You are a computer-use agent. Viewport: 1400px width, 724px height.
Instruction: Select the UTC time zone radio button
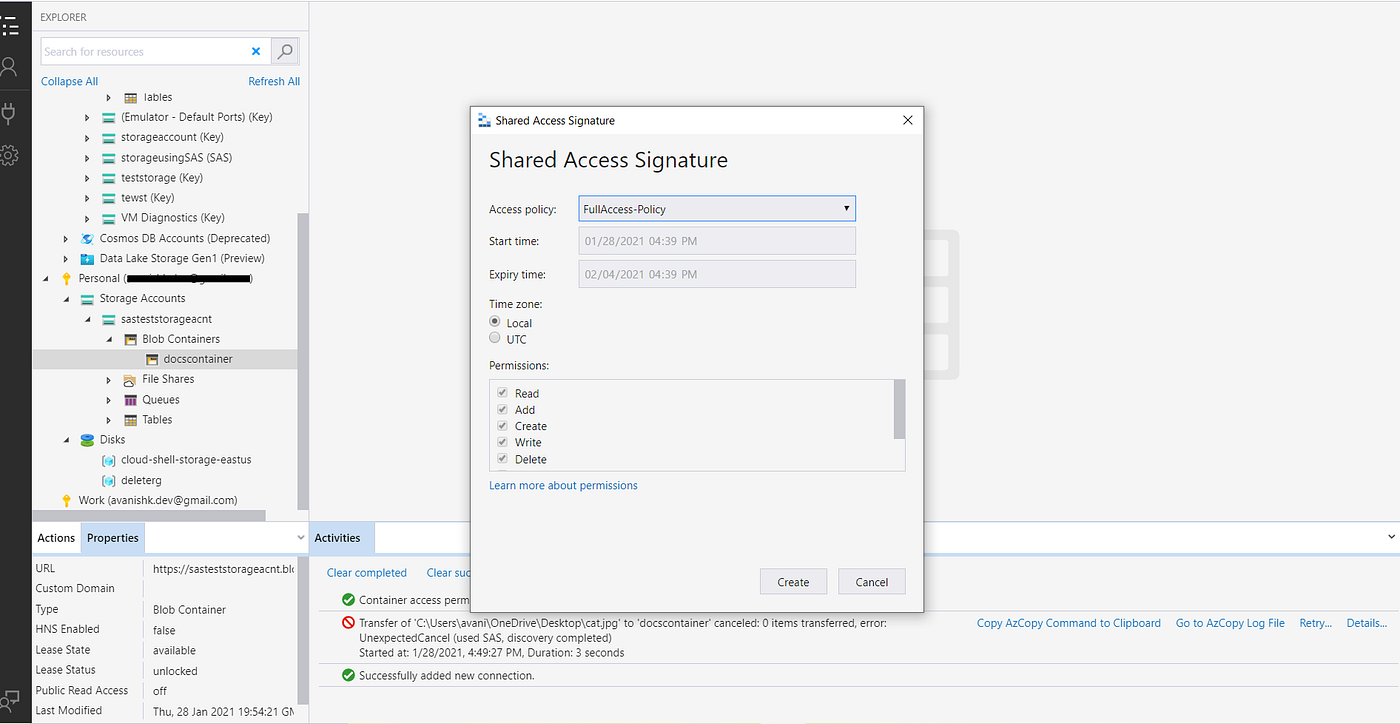pos(495,337)
